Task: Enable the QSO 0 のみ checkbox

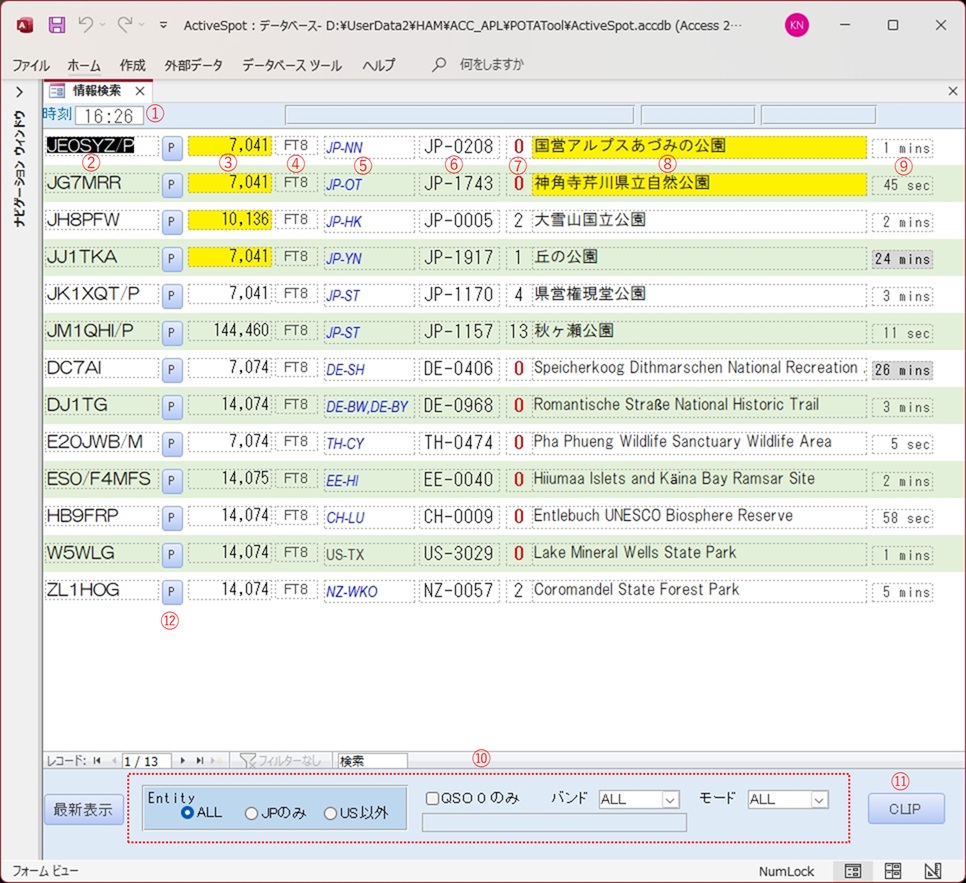Action: click(x=433, y=799)
